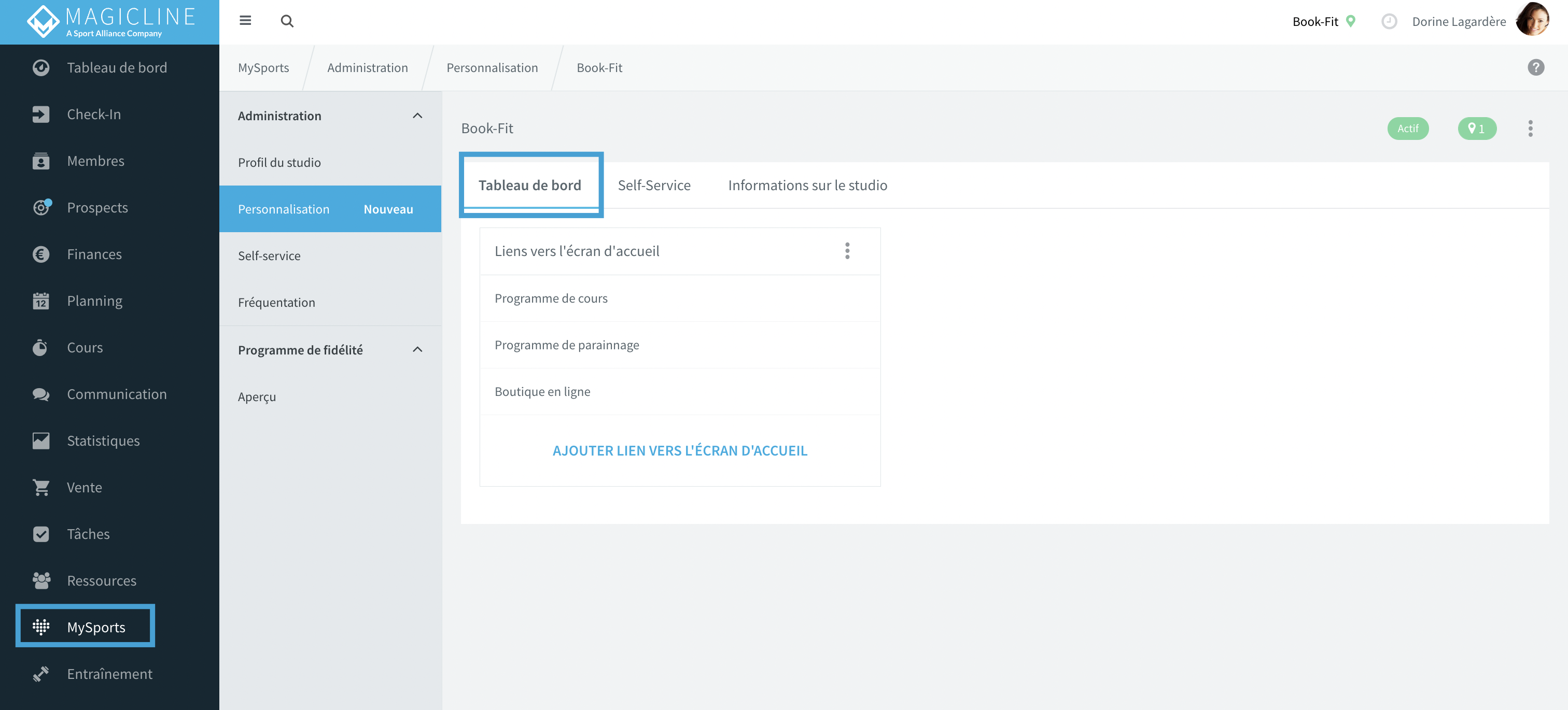
Task: Open the Communication menu label
Action: [116, 394]
